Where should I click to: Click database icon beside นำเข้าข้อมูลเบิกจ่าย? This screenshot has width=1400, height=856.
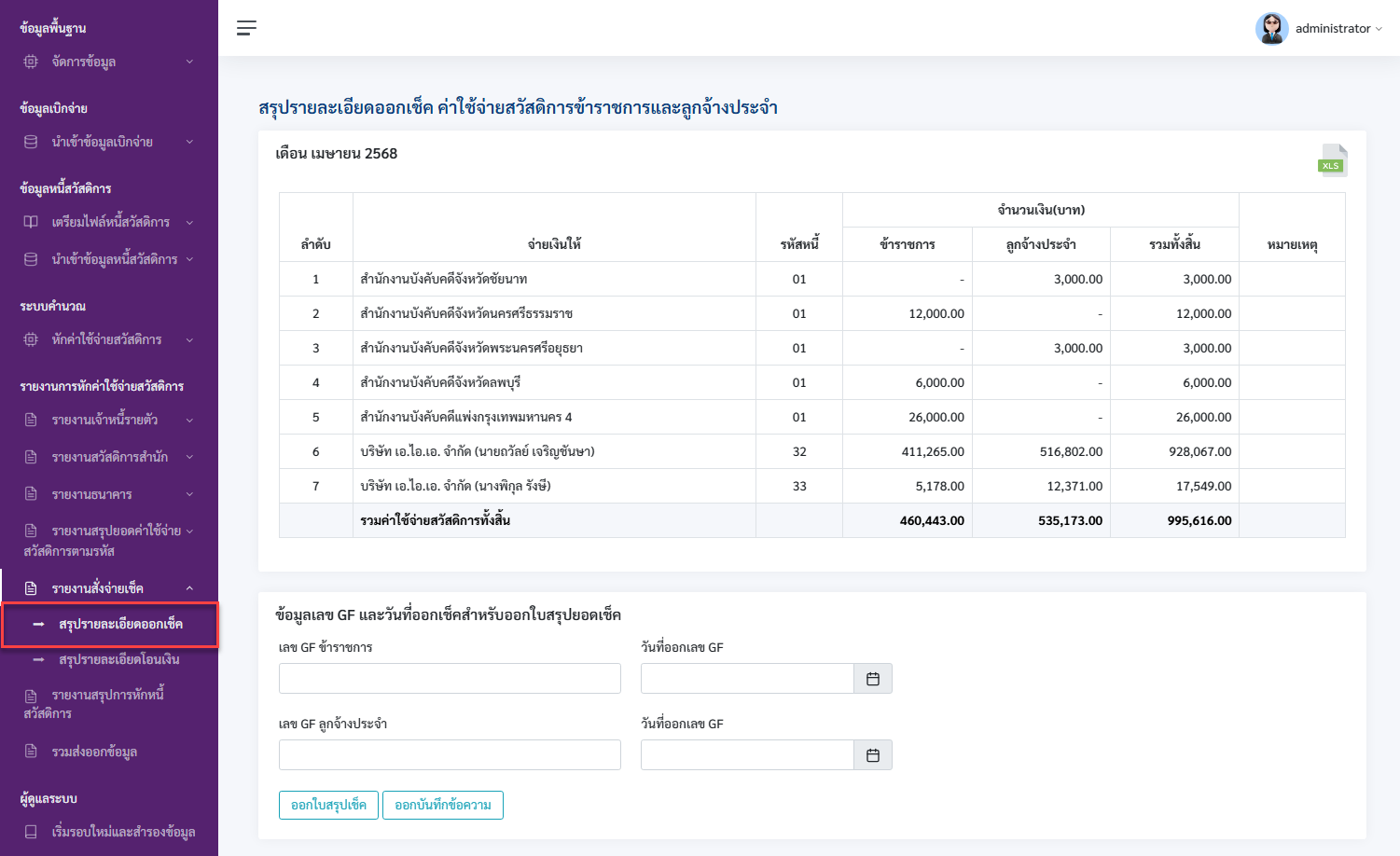click(31, 142)
